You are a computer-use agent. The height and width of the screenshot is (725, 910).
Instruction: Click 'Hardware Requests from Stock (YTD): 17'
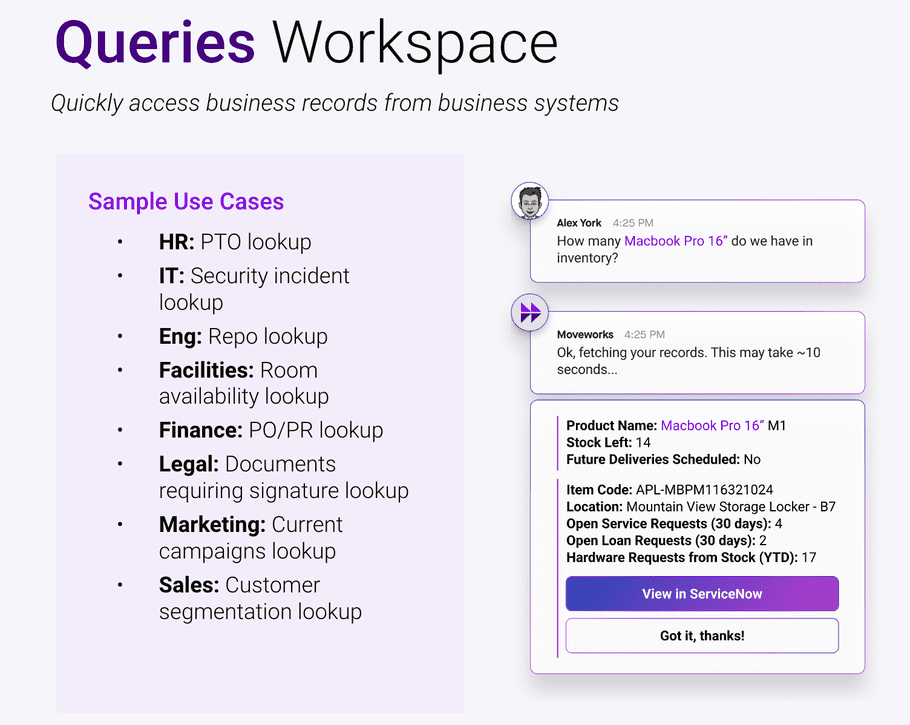pos(691,557)
